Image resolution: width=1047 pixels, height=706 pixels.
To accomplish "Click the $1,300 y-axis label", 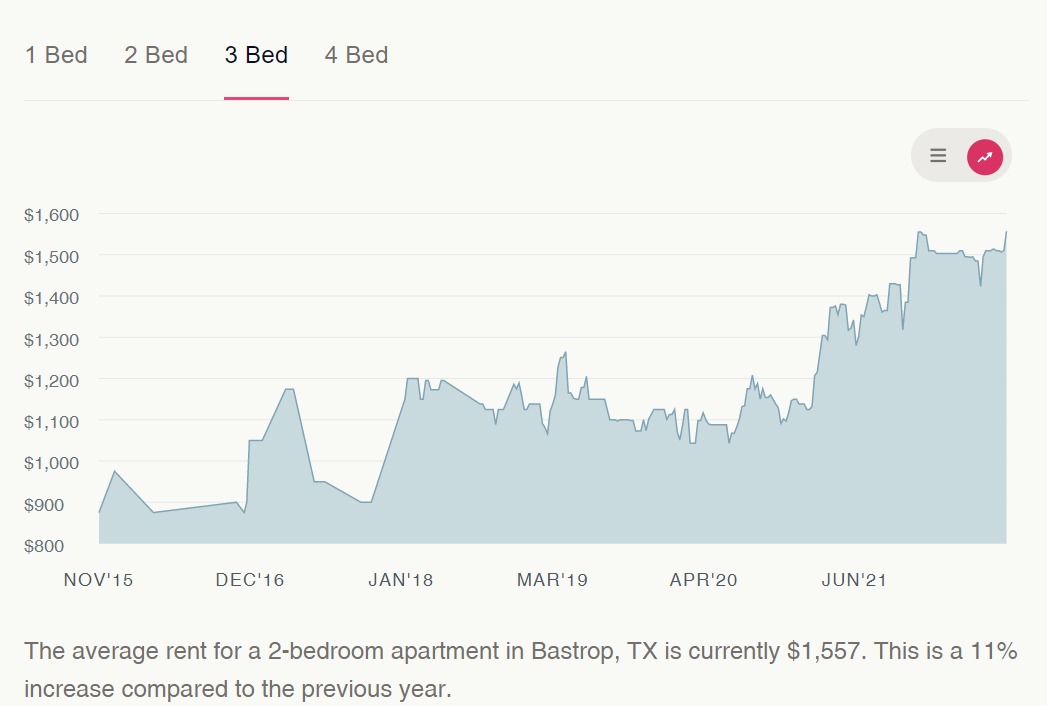I will point(51,339).
